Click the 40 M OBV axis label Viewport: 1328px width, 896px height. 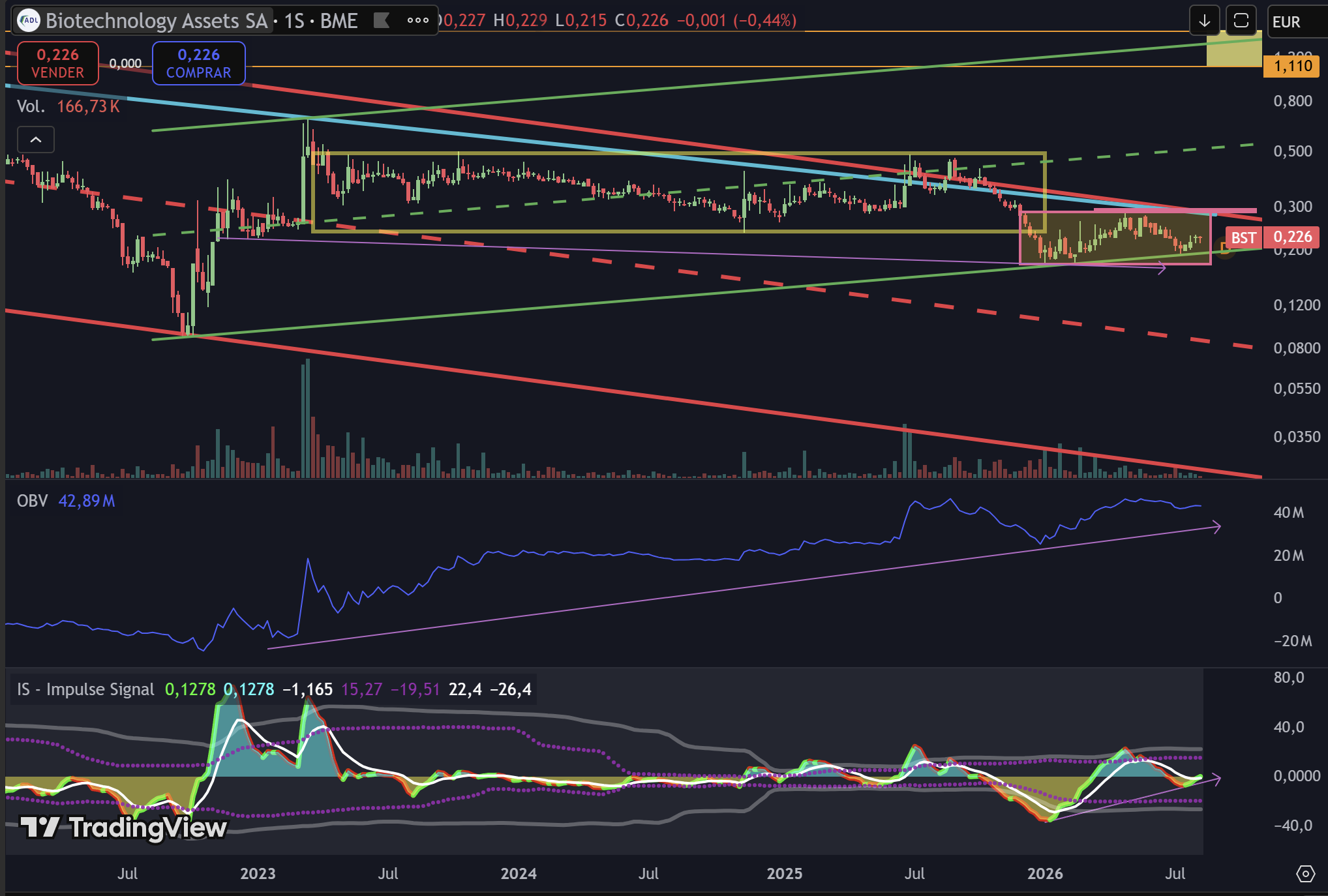point(1289,513)
